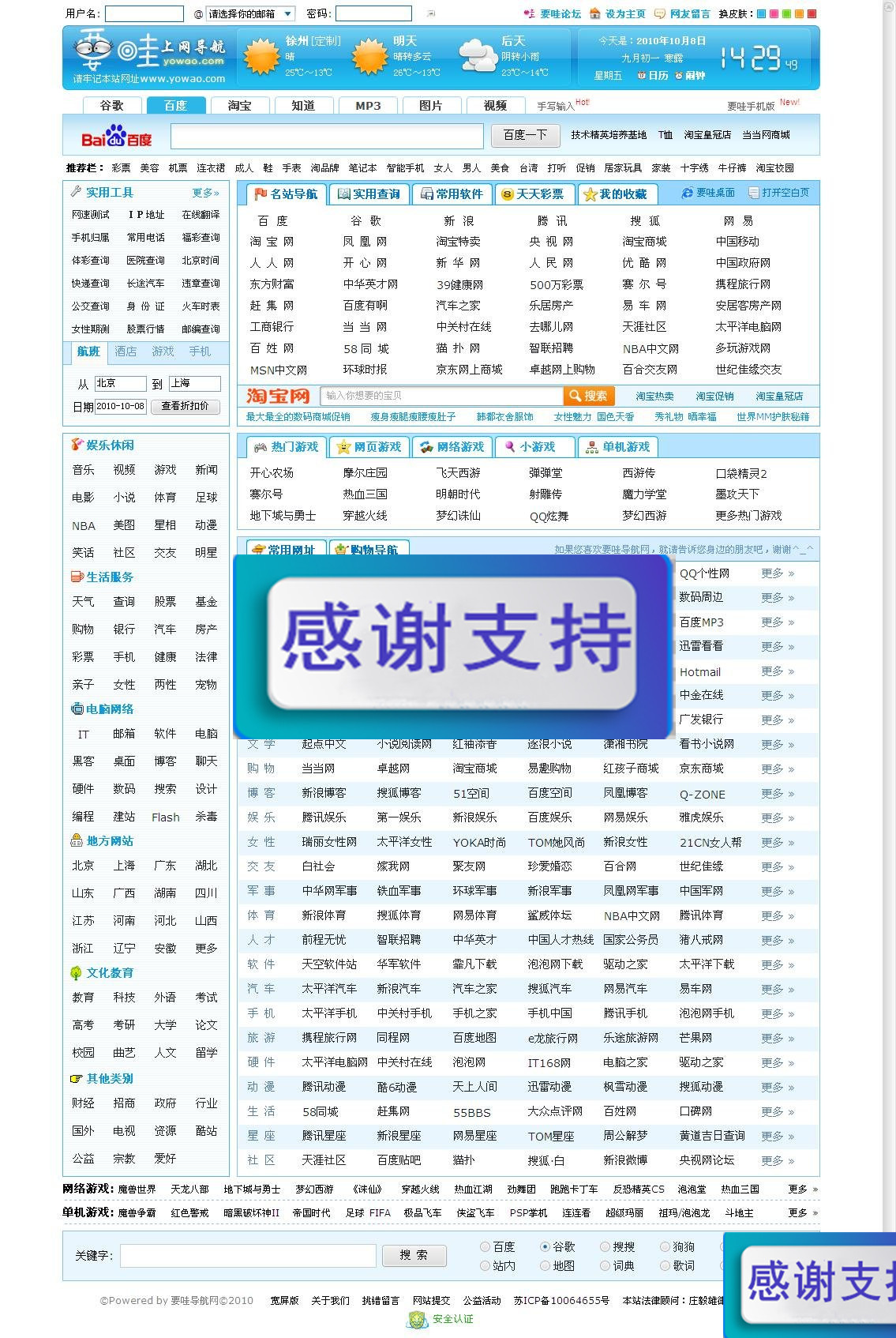Open the 网友留言 message icon
This screenshot has width=896, height=1338.
660,13
